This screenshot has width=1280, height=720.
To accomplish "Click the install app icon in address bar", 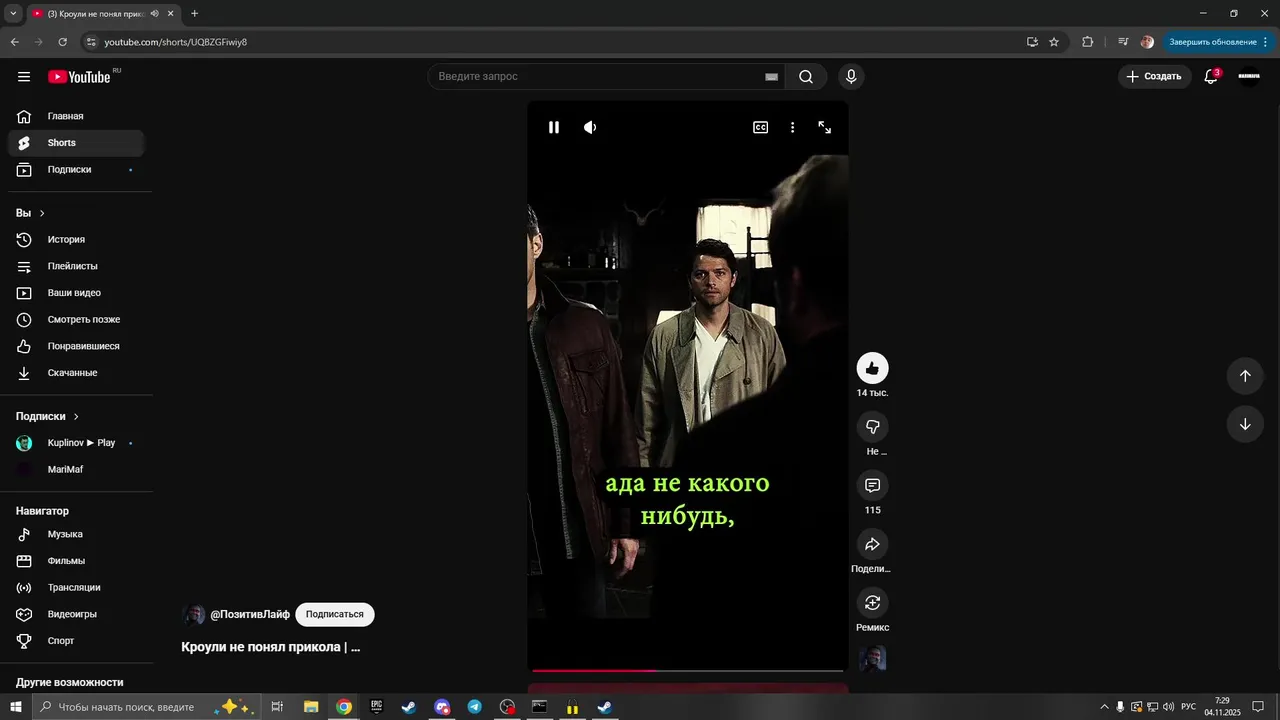I will tap(1032, 42).
